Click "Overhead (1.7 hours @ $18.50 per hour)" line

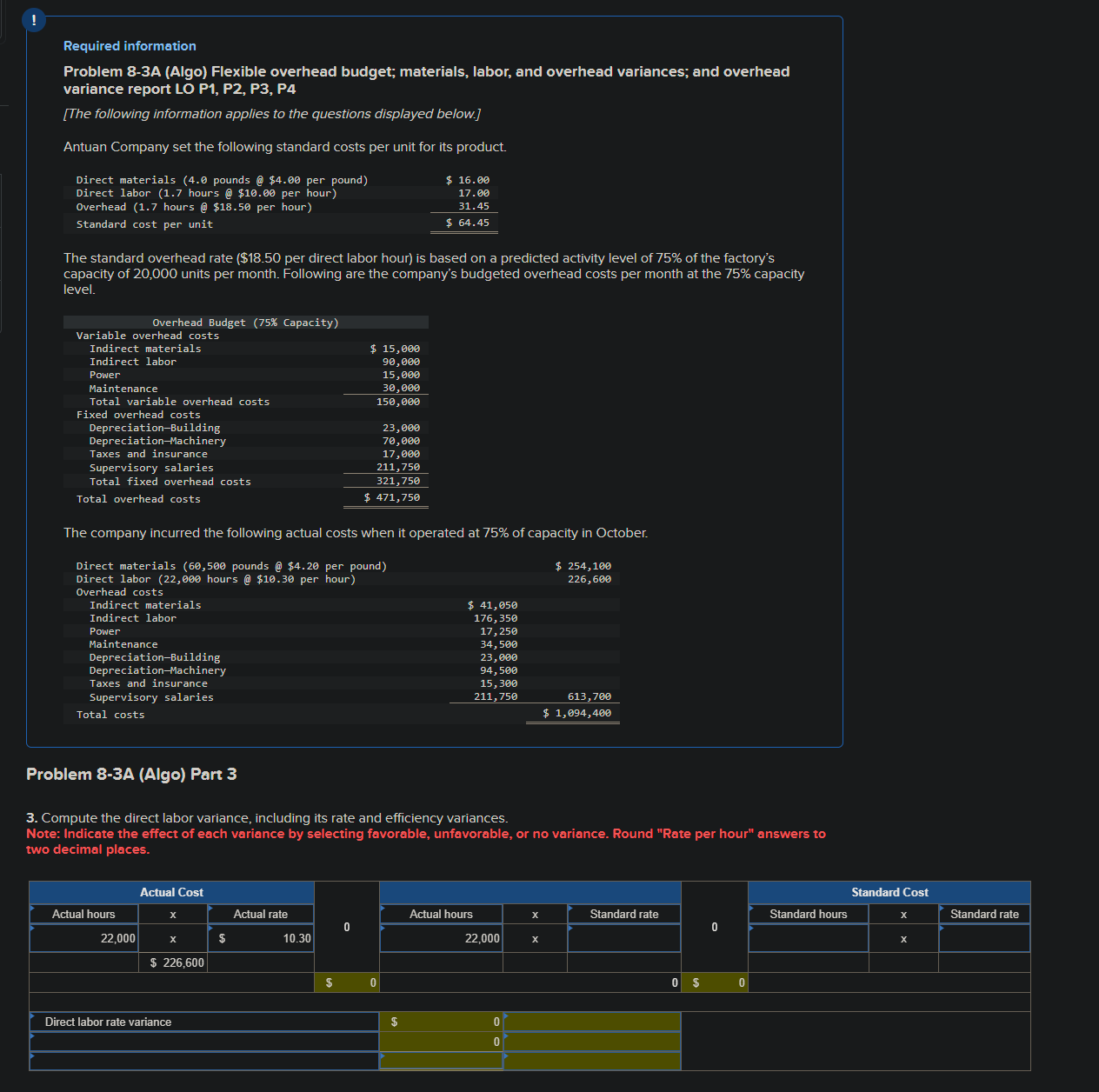(194, 207)
